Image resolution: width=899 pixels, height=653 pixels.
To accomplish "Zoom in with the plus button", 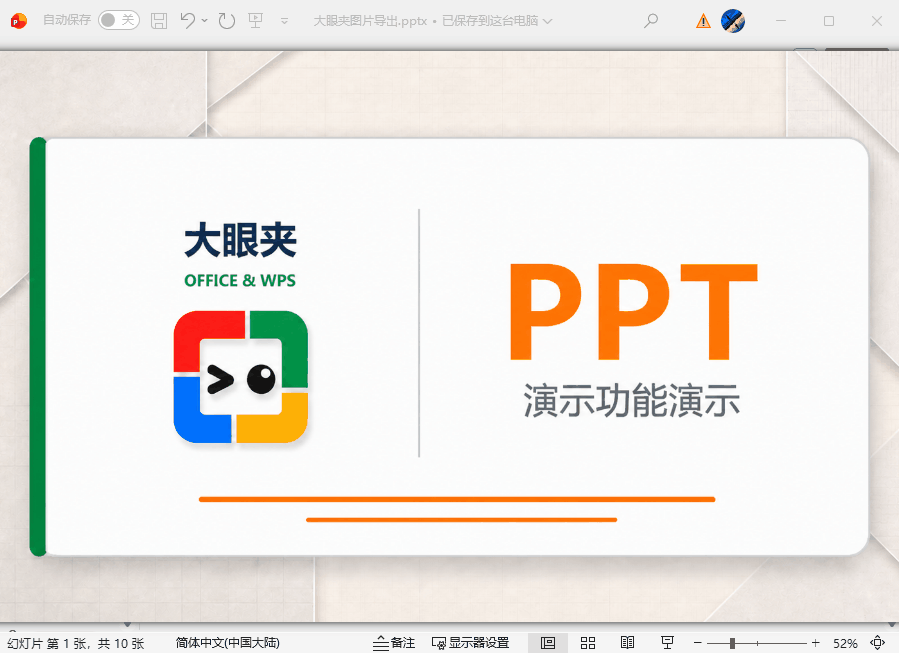I will (x=815, y=643).
